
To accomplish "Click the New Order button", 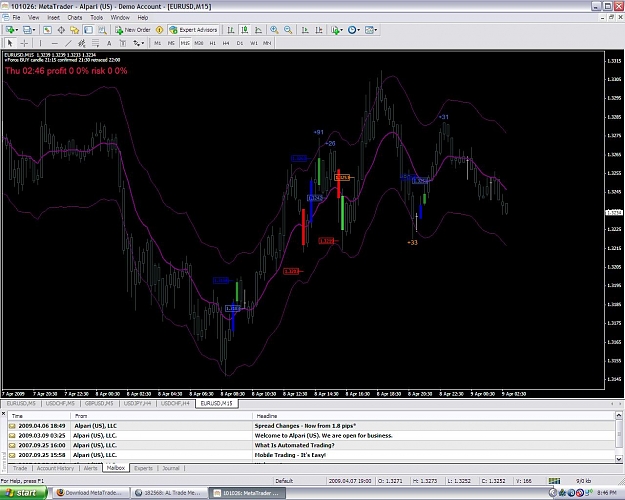I will (x=132, y=30).
